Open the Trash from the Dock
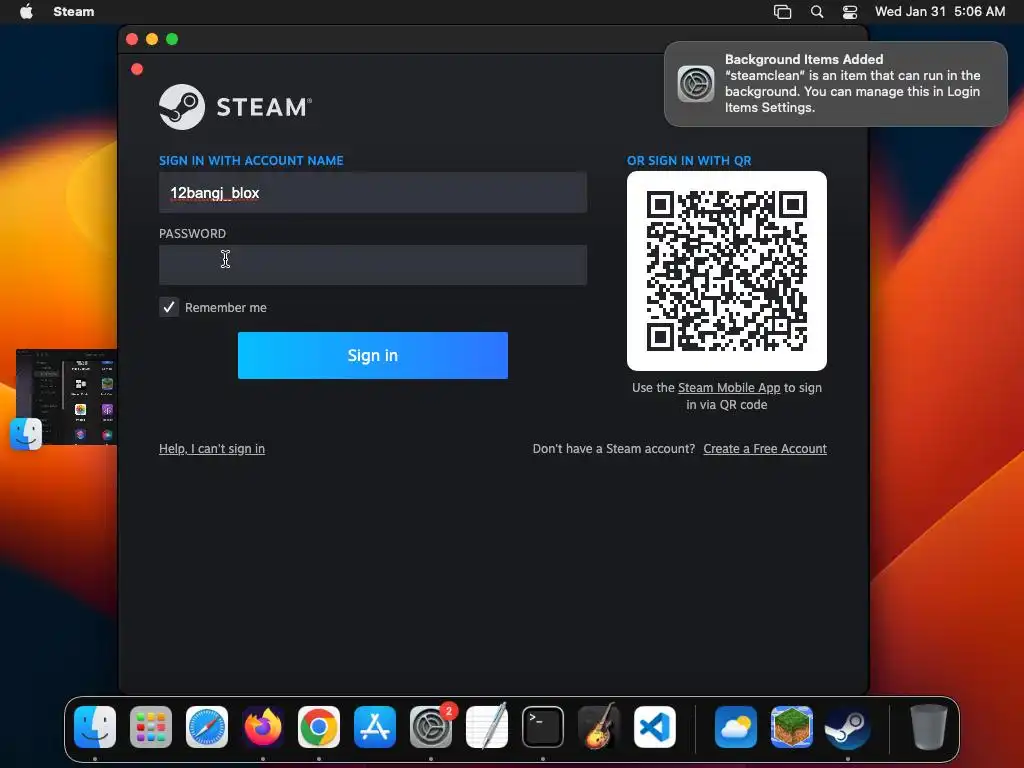 (x=929, y=727)
